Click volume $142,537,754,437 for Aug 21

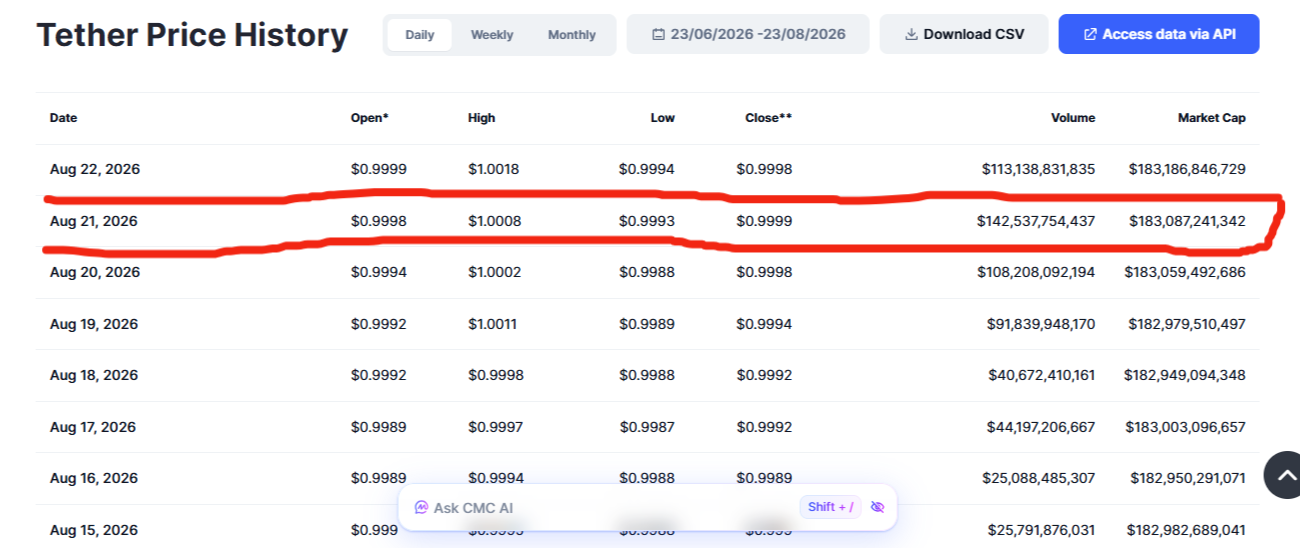pos(1036,221)
